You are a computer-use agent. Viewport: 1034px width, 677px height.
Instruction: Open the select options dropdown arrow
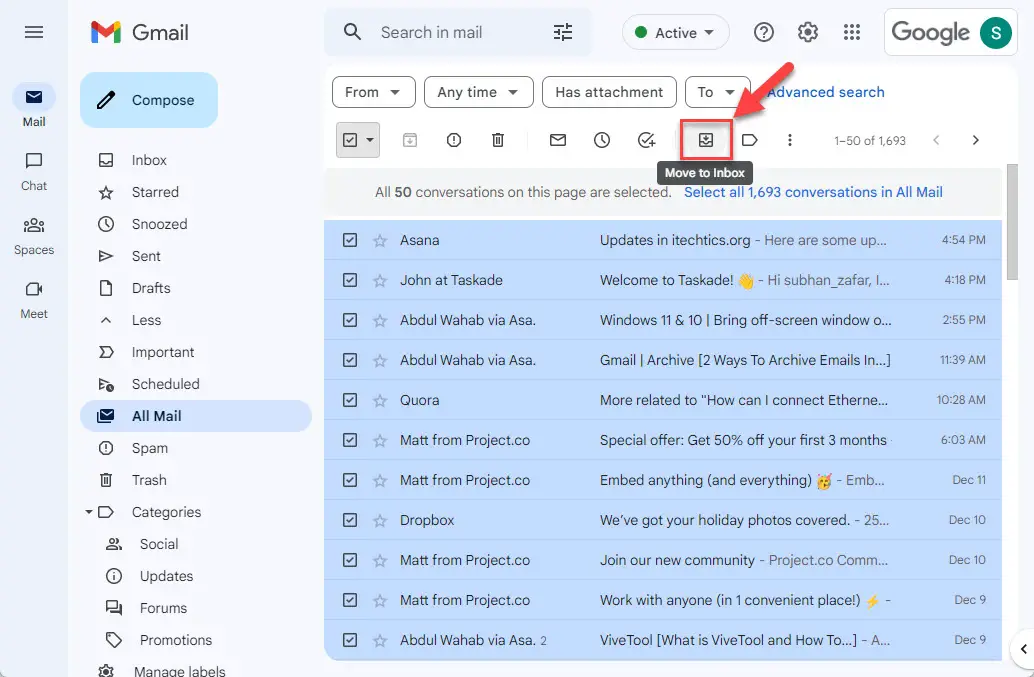370,140
